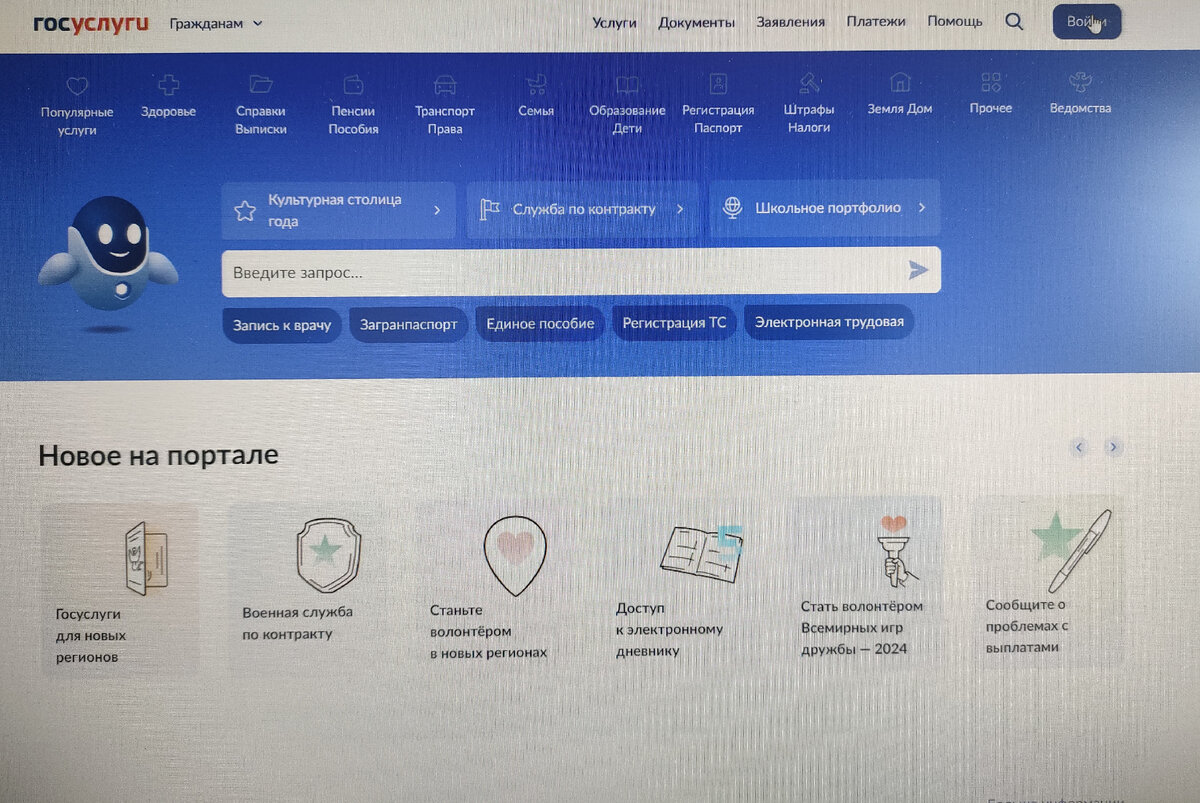The width and height of the screenshot is (1200, 803).
Task: Click the Войти login button
Action: point(1087,22)
